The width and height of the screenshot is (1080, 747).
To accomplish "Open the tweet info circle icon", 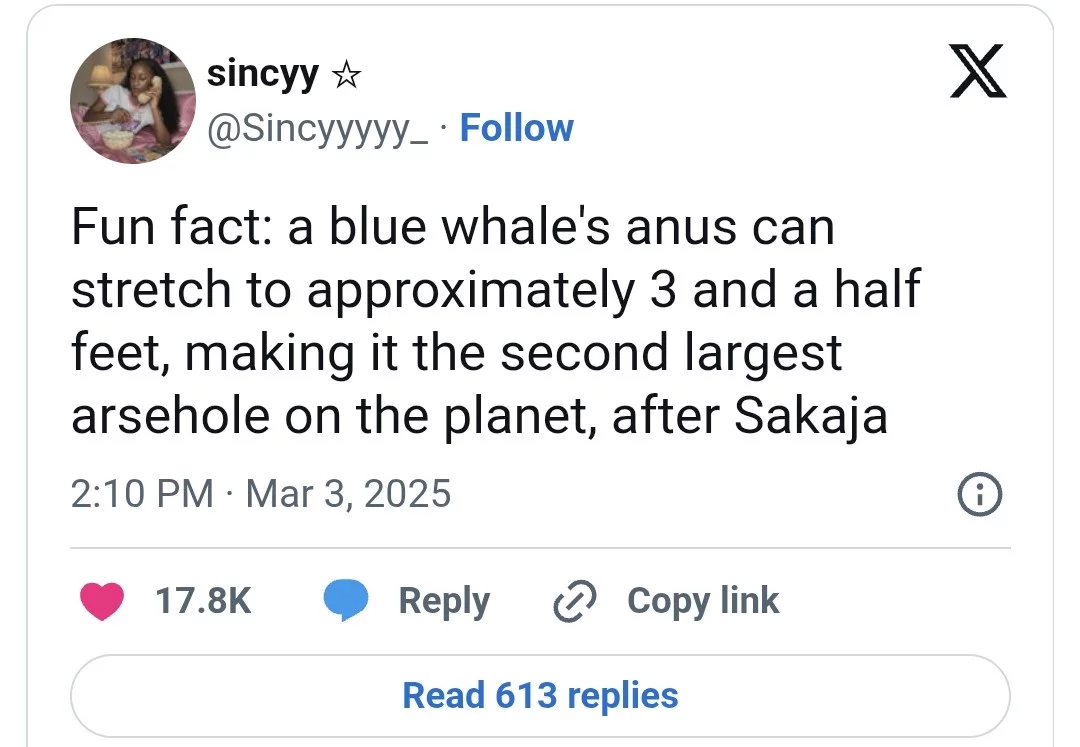I will coord(980,495).
